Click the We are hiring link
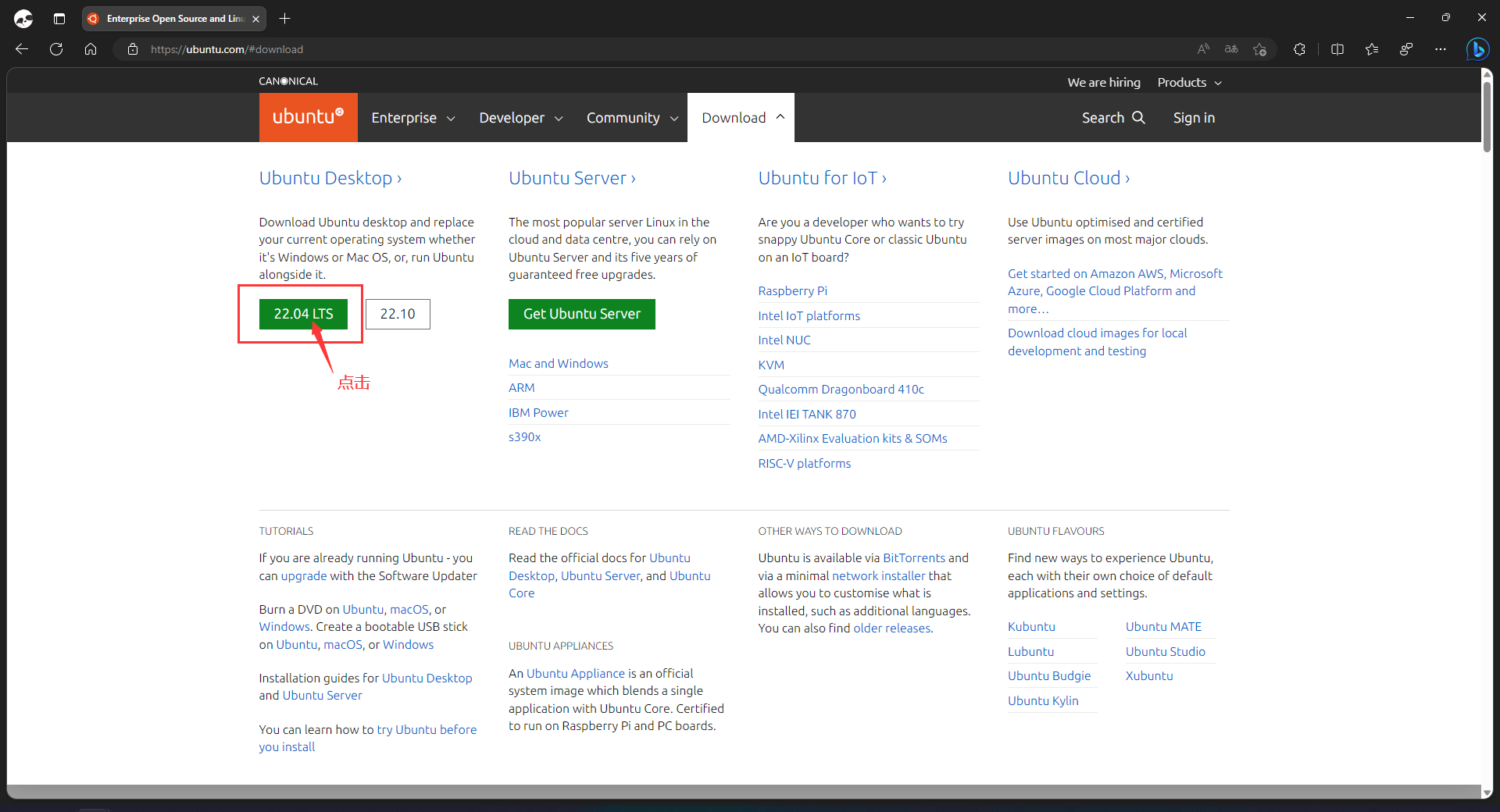The height and width of the screenshot is (812, 1500). (x=1104, y=83)
